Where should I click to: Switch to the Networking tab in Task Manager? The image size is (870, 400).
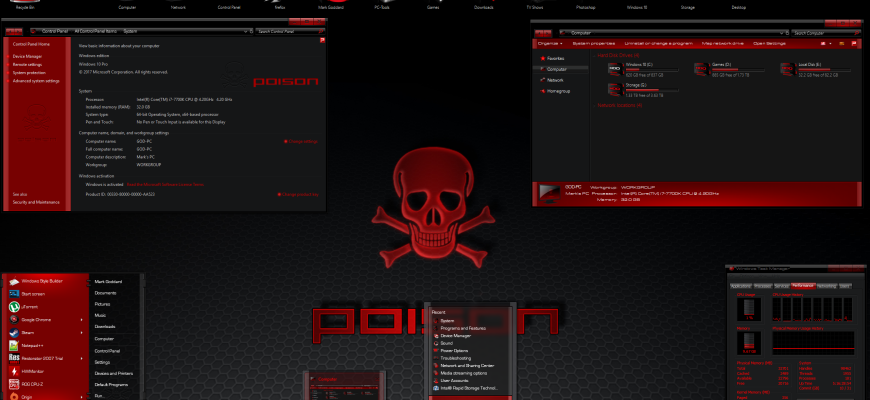pyautogui.click(x=827, y=286)
